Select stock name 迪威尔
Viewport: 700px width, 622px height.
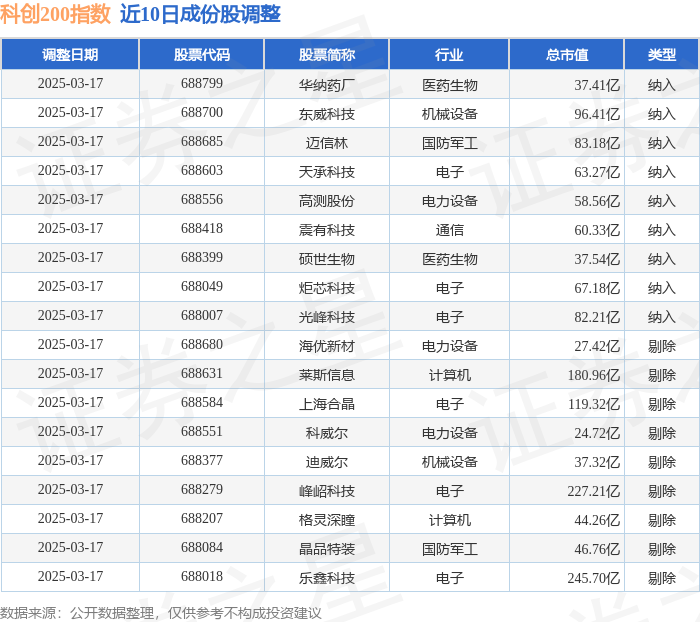327,462
